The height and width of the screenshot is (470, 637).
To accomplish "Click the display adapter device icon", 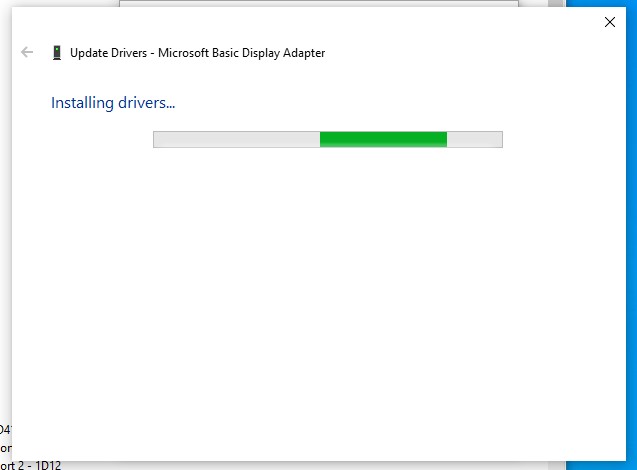I will click(x=57, y=53).
